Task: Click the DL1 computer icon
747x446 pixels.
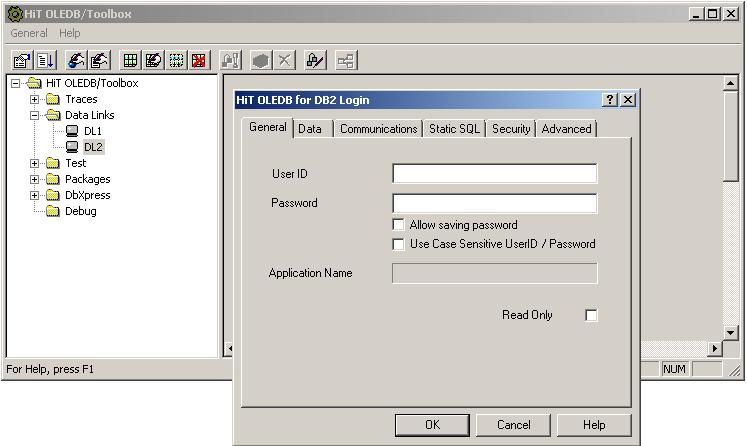Action: pos(72,131)
